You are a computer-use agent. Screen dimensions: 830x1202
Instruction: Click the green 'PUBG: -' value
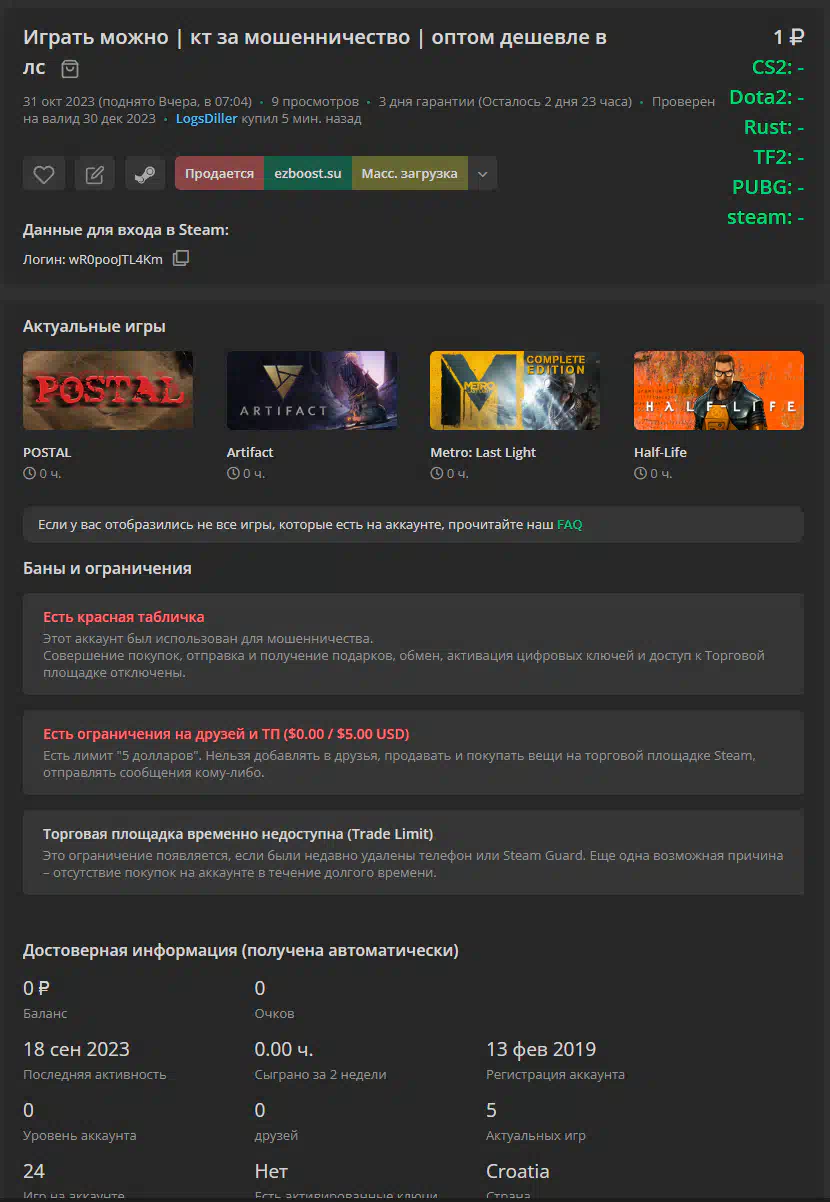click(x=768, y=187)
